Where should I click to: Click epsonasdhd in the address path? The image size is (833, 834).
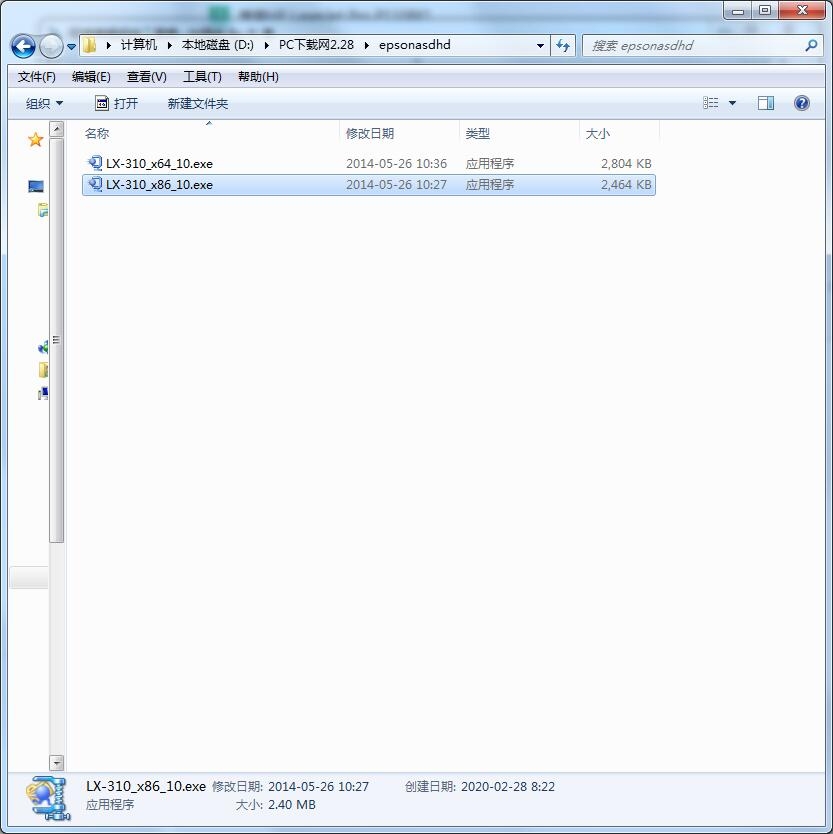tap(414, 45)
